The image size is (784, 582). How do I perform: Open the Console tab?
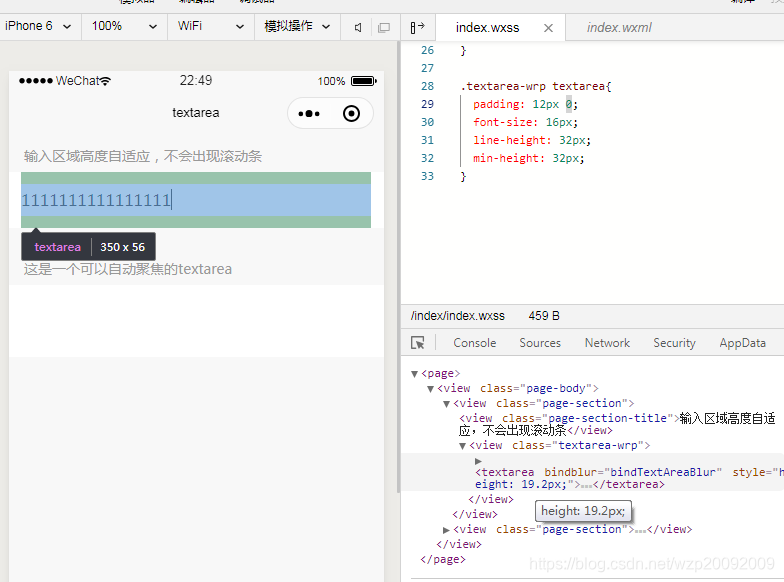click(474, 342)
